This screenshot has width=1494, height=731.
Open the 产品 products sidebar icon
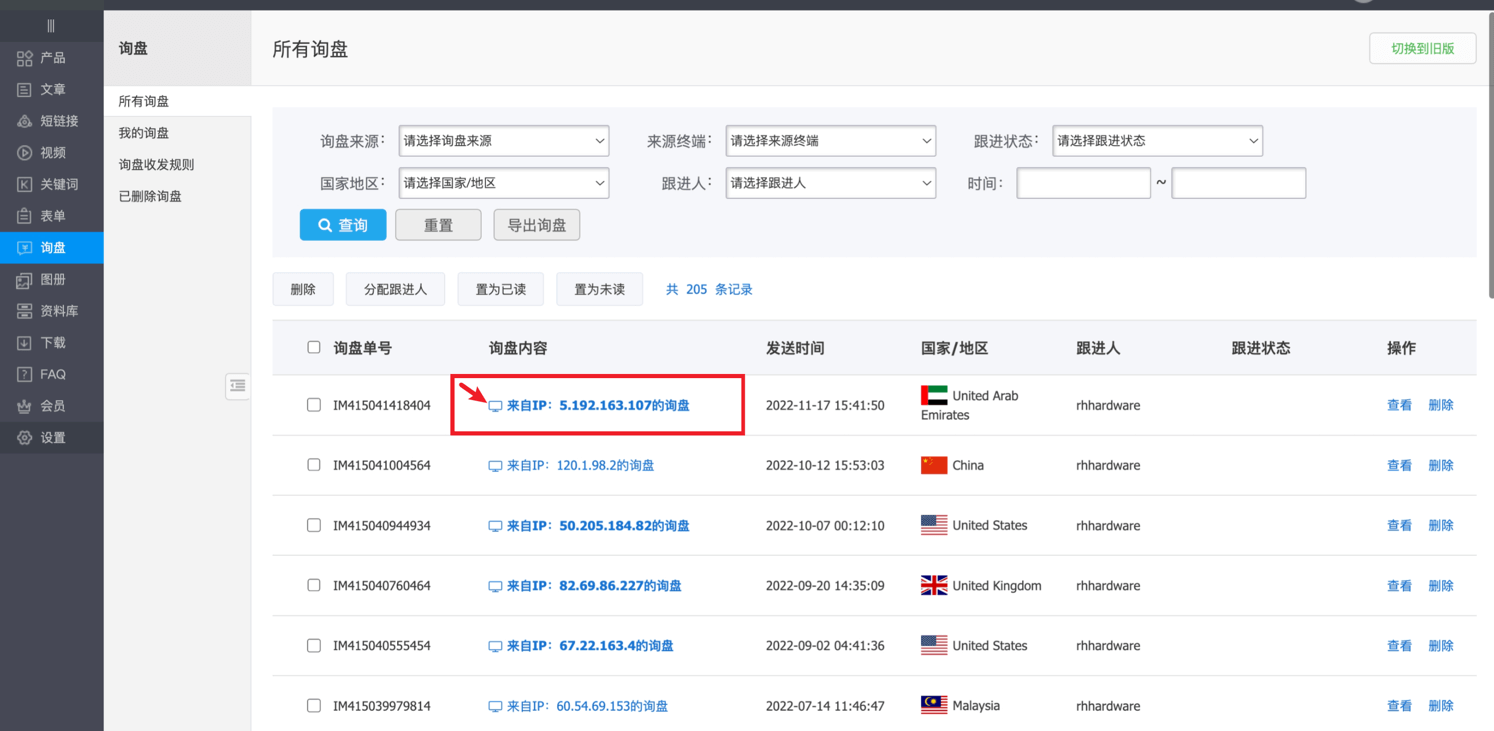pyautogui.click(x=25, y=58)
